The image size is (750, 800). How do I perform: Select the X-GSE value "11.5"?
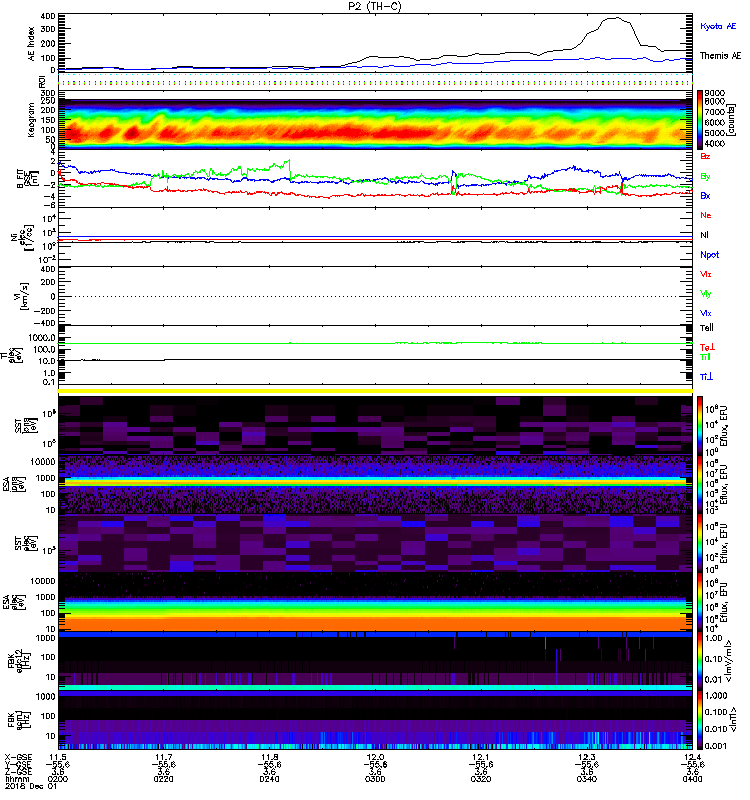(58, 757)
